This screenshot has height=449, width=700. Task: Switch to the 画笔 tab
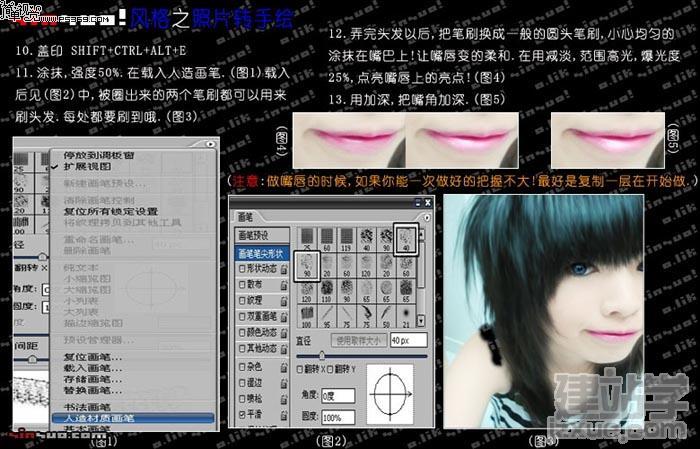246,217
